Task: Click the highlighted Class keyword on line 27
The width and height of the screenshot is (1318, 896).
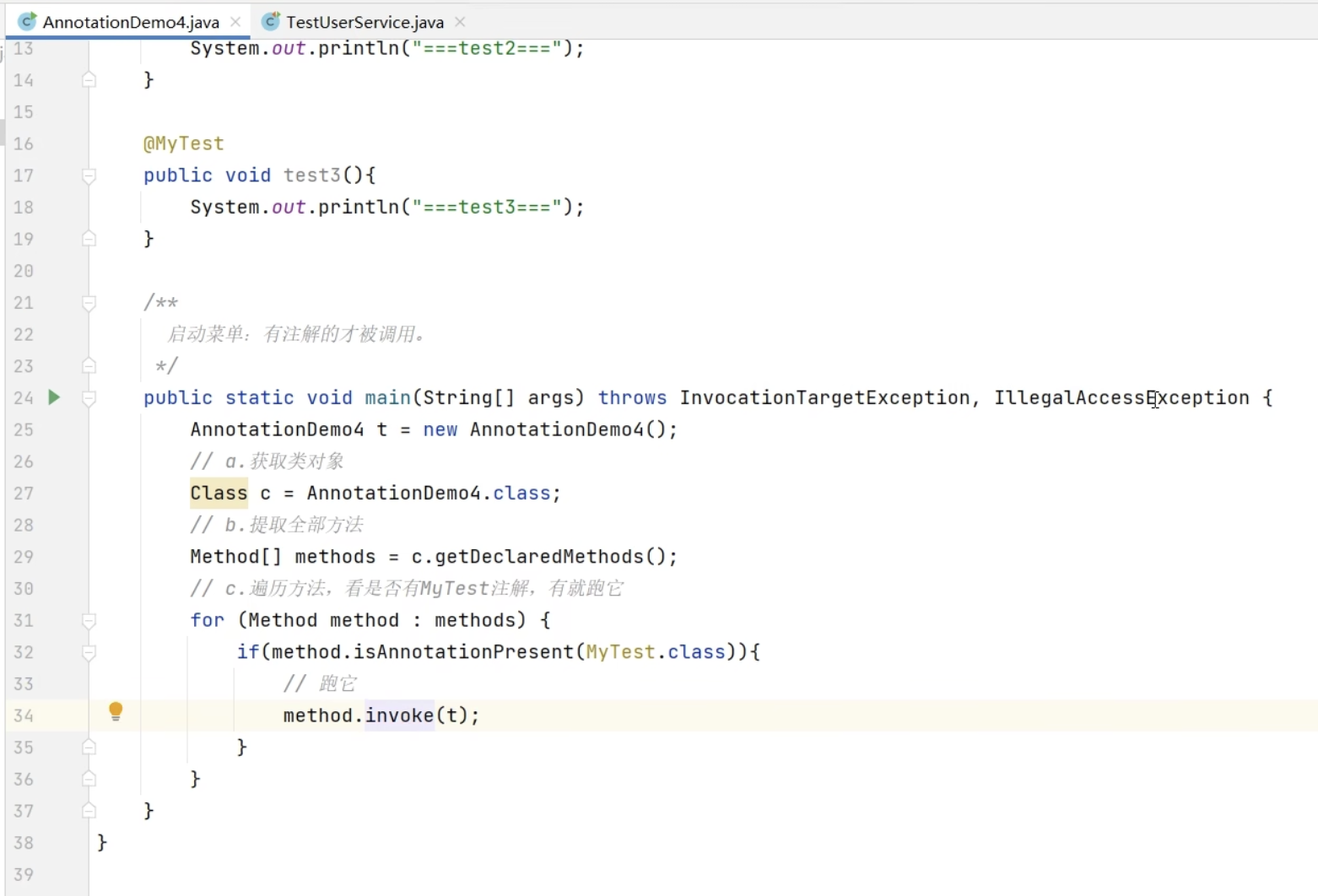Action: (219, 493)
